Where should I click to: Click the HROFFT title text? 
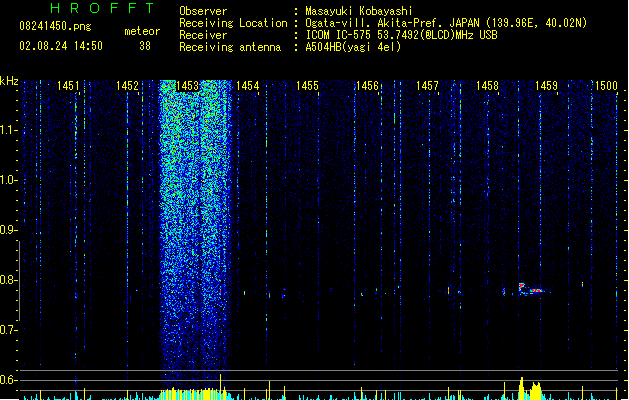pos(102,8)
